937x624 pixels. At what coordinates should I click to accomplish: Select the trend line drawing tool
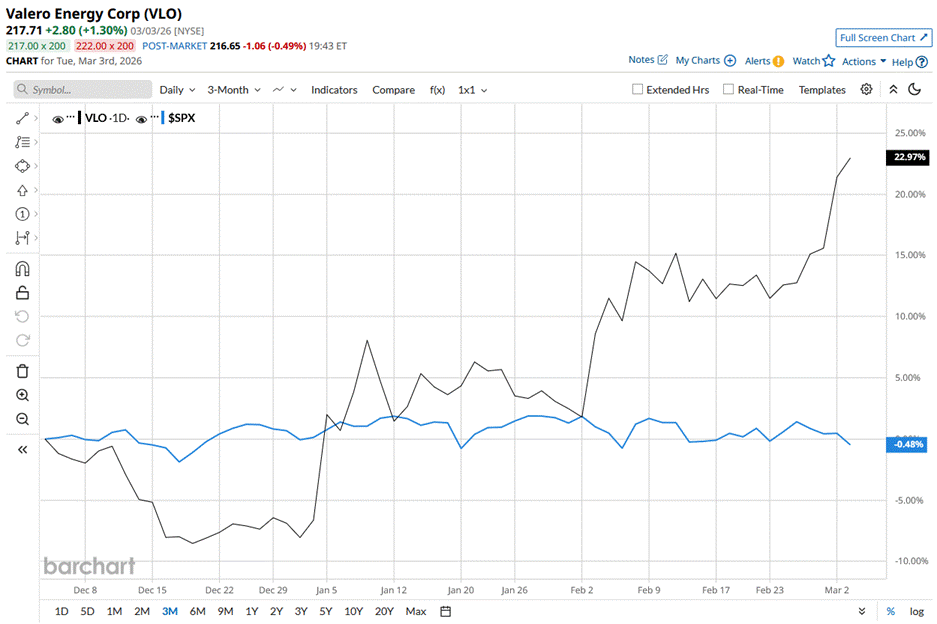(22, 117)
